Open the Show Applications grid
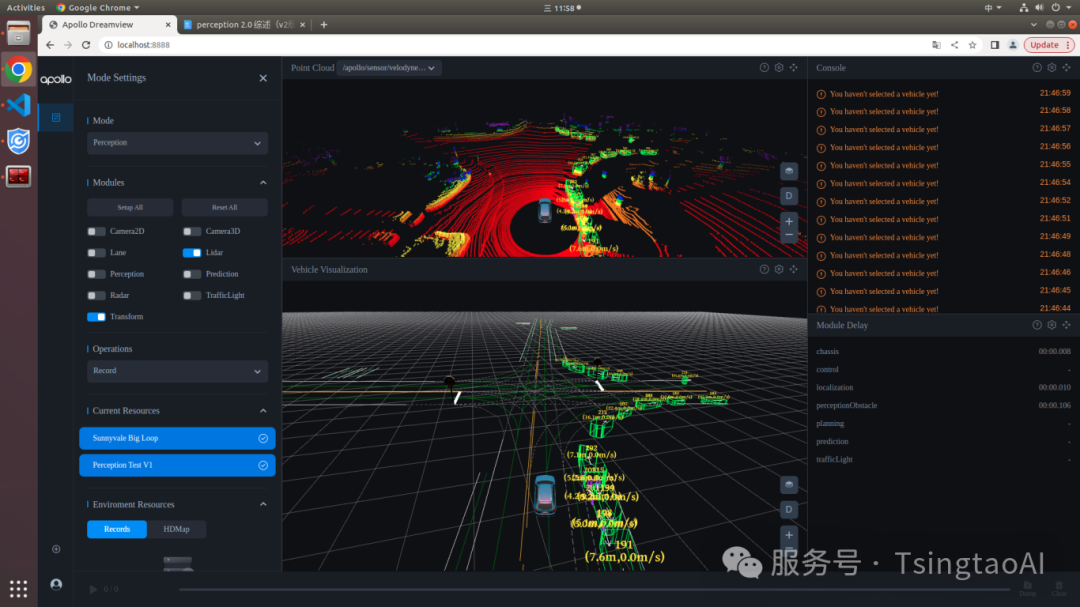The width and height of the screenshot is (1080, 607). (x=19, y=589)
